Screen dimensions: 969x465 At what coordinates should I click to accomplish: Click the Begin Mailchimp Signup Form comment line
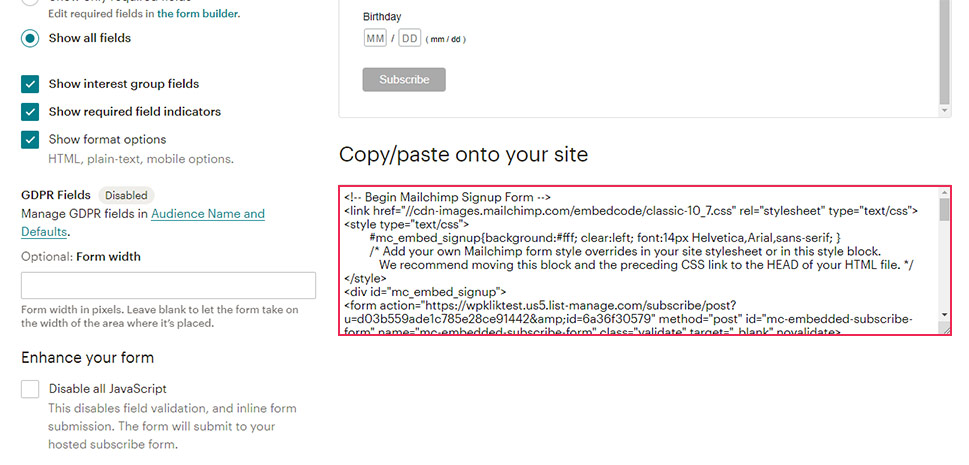point(447,197)
